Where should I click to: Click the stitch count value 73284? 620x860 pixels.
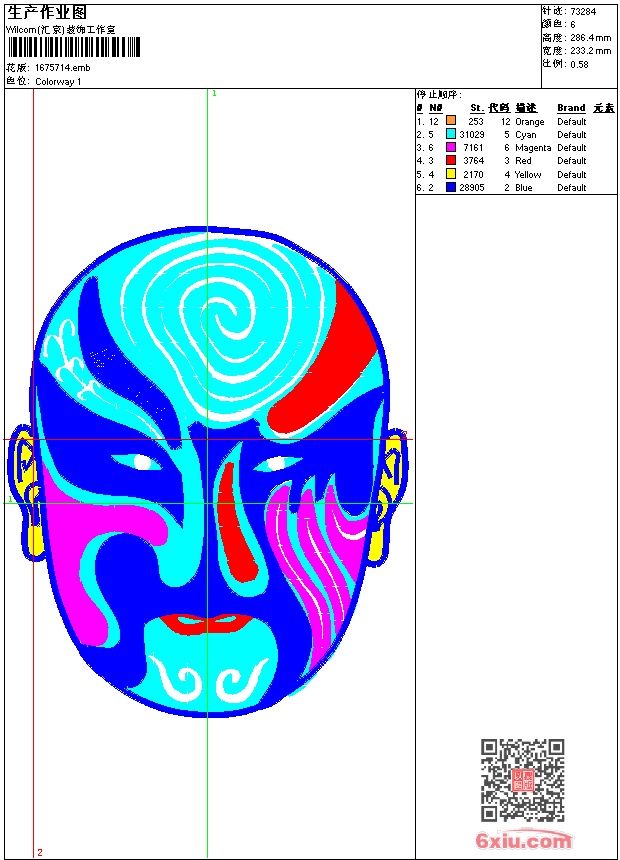pyautogui.click(x=583, y=11)
